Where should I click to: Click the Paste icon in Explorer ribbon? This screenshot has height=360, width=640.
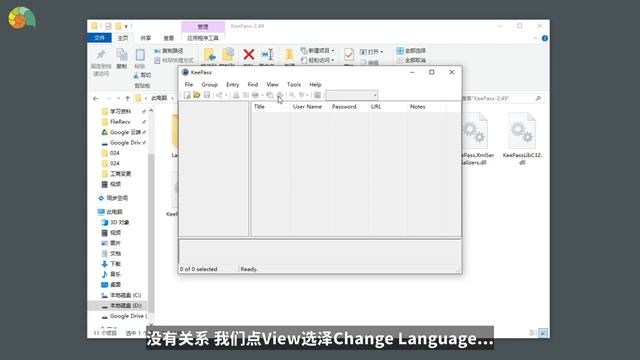click(x=140, y=55)
